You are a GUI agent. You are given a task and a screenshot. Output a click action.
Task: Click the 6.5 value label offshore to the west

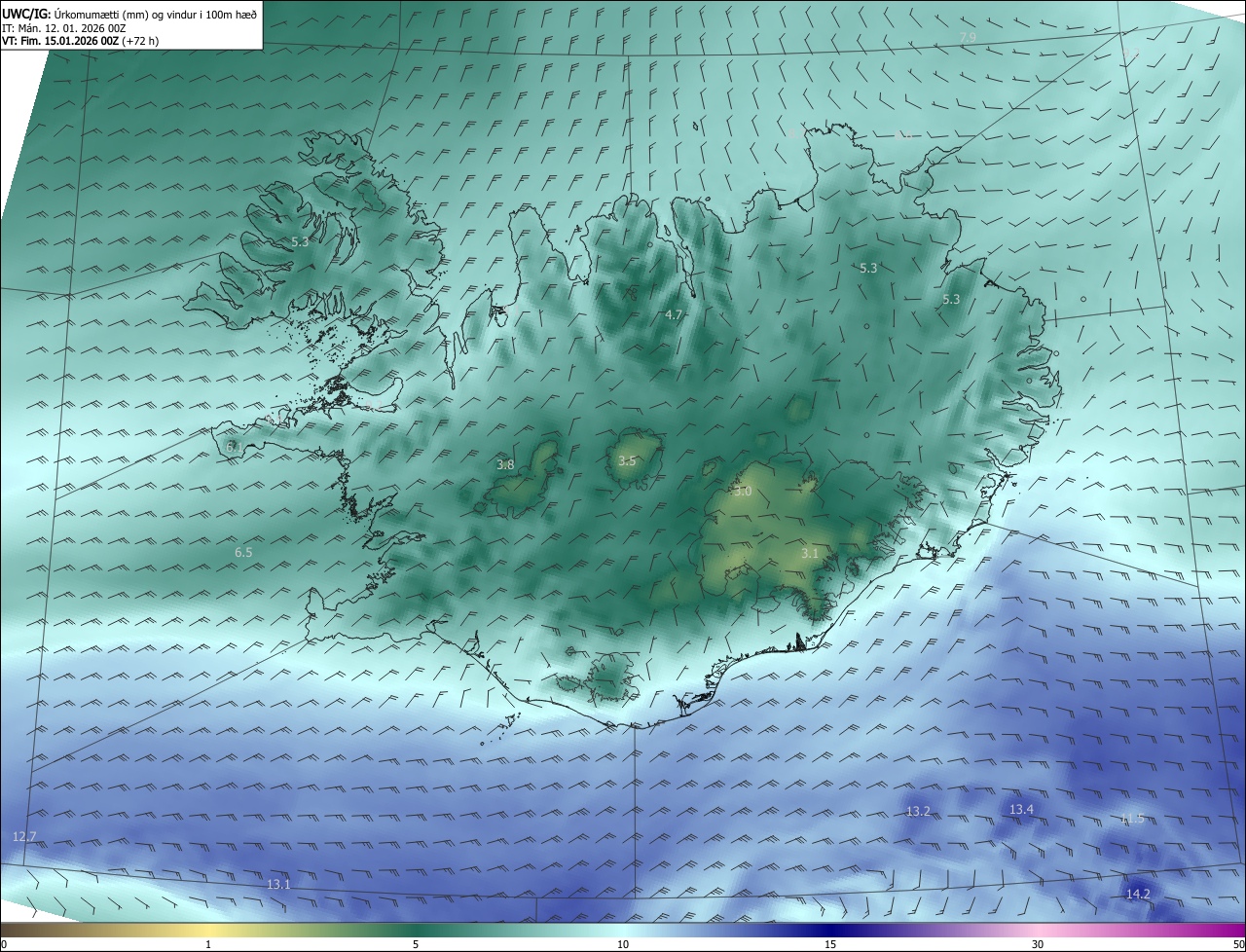[243, 553]
